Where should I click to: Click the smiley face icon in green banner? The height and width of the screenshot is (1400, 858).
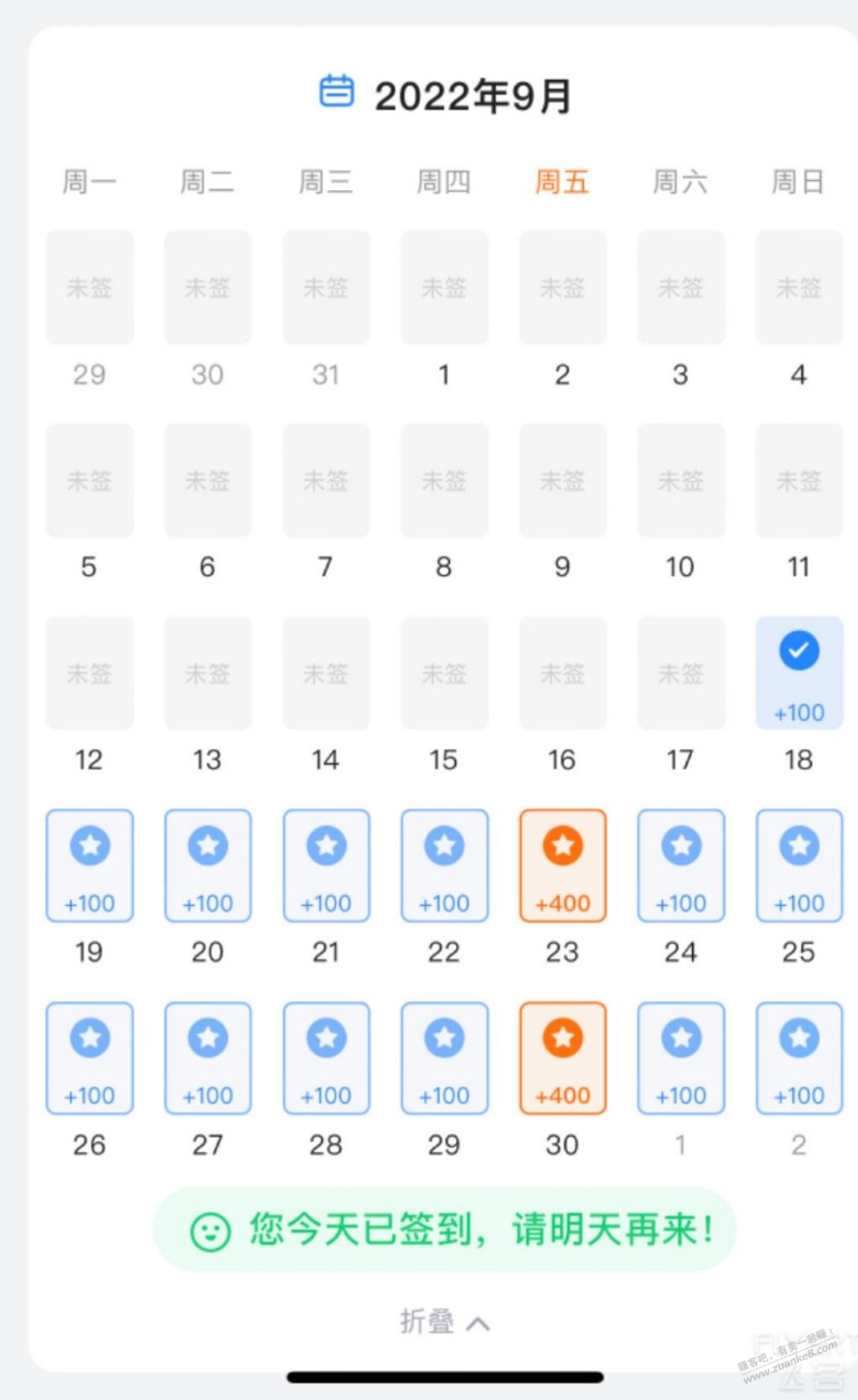pyautogui.click(x=210, y=1233)
